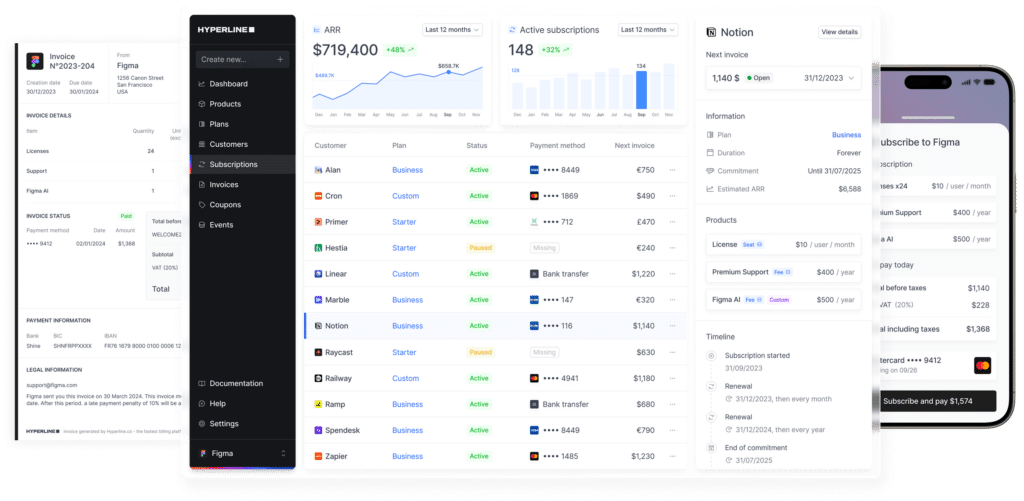This screenshot has height=501, width=1024.
Task: Open the more options for Notion row
Action: [672, 326]
